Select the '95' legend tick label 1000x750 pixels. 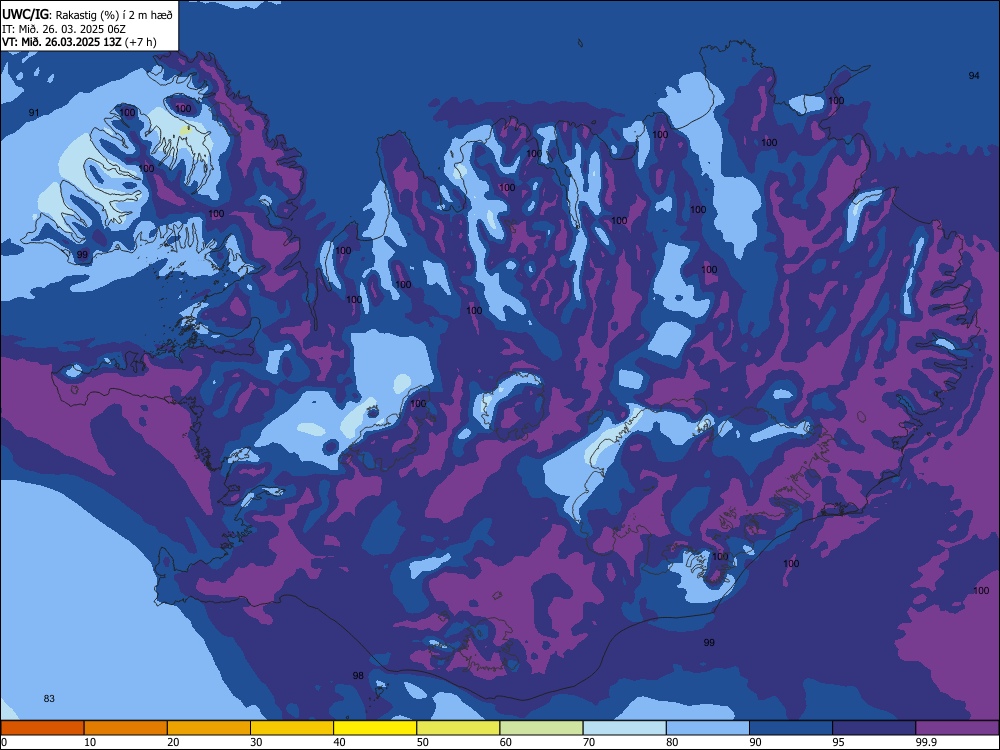839,742
